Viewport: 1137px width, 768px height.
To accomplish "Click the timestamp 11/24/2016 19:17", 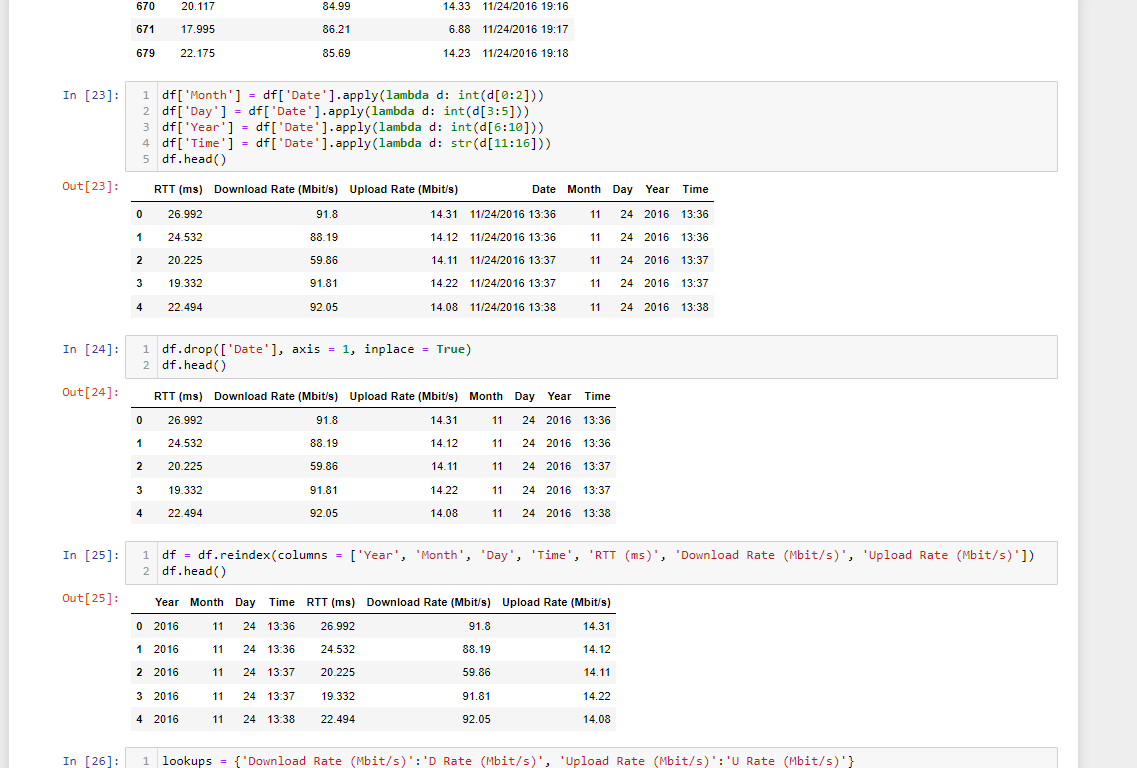I will click(x=526, y=29).
